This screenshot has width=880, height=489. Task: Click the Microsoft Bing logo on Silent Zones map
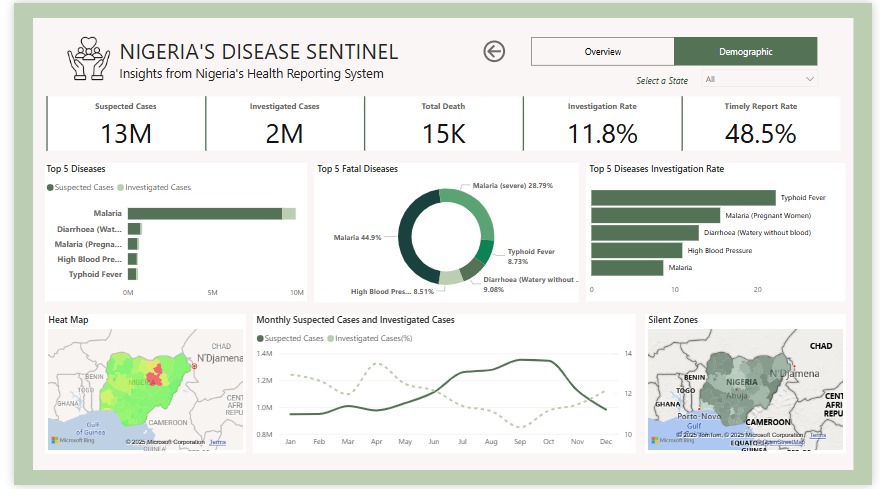point(672,440)
